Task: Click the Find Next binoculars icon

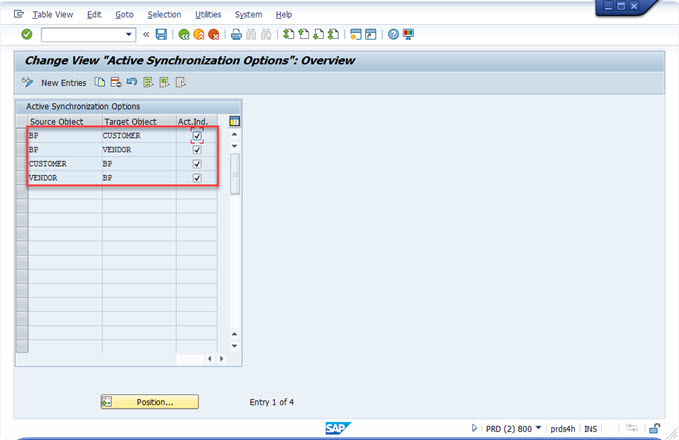Action: (266, 35)
